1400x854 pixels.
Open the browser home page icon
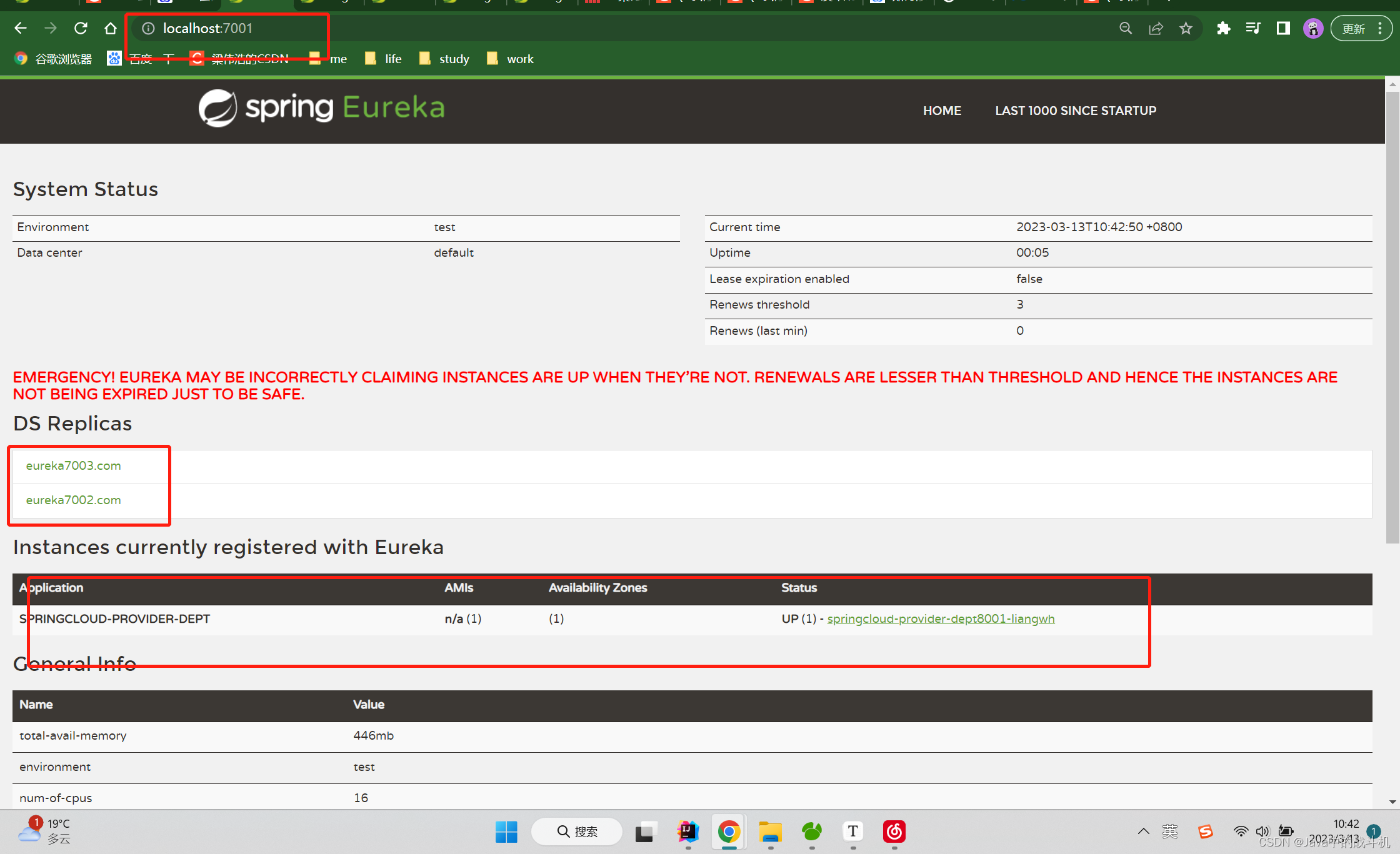[111, 28]
